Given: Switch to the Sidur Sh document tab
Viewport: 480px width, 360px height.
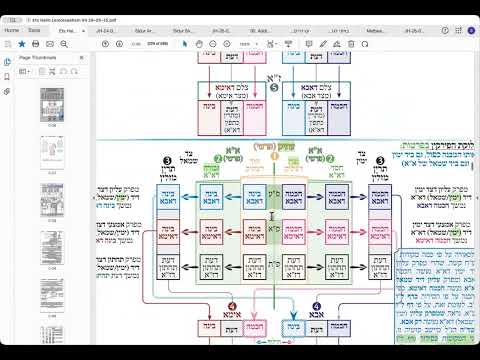Looking at the screenshot, I should tap(183, 31).
